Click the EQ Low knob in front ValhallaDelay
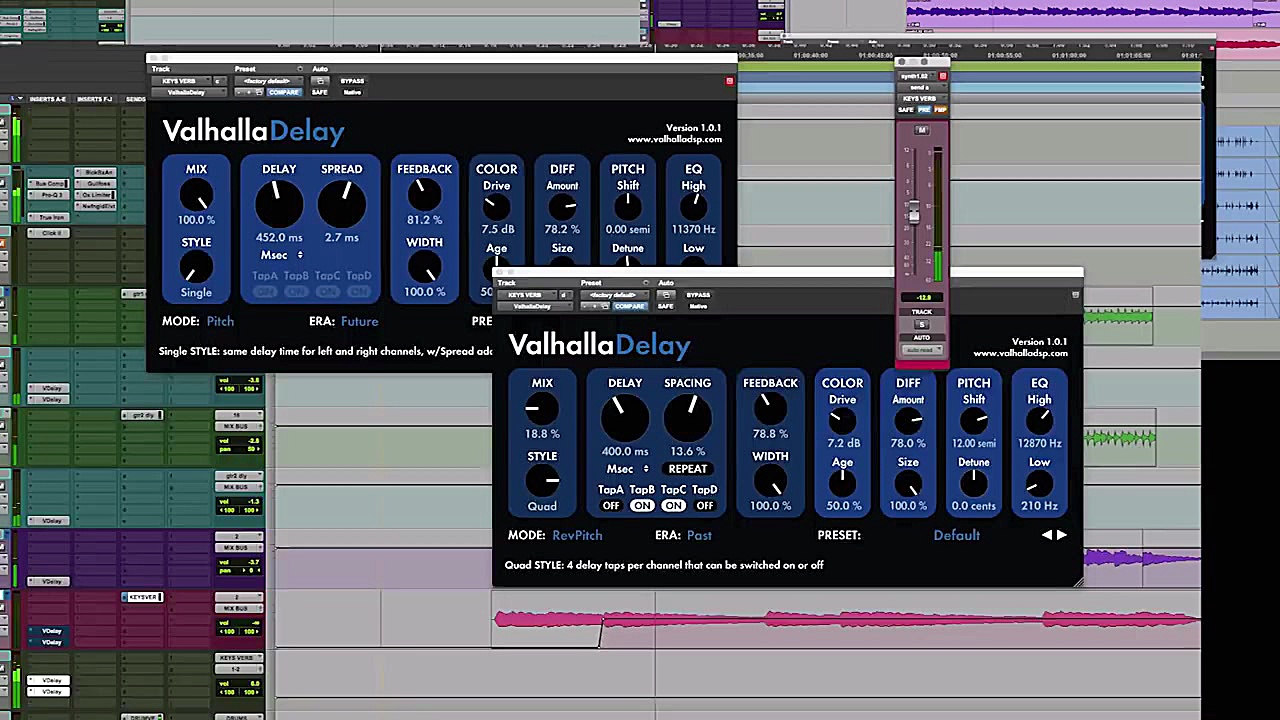 click(1039, 484)
